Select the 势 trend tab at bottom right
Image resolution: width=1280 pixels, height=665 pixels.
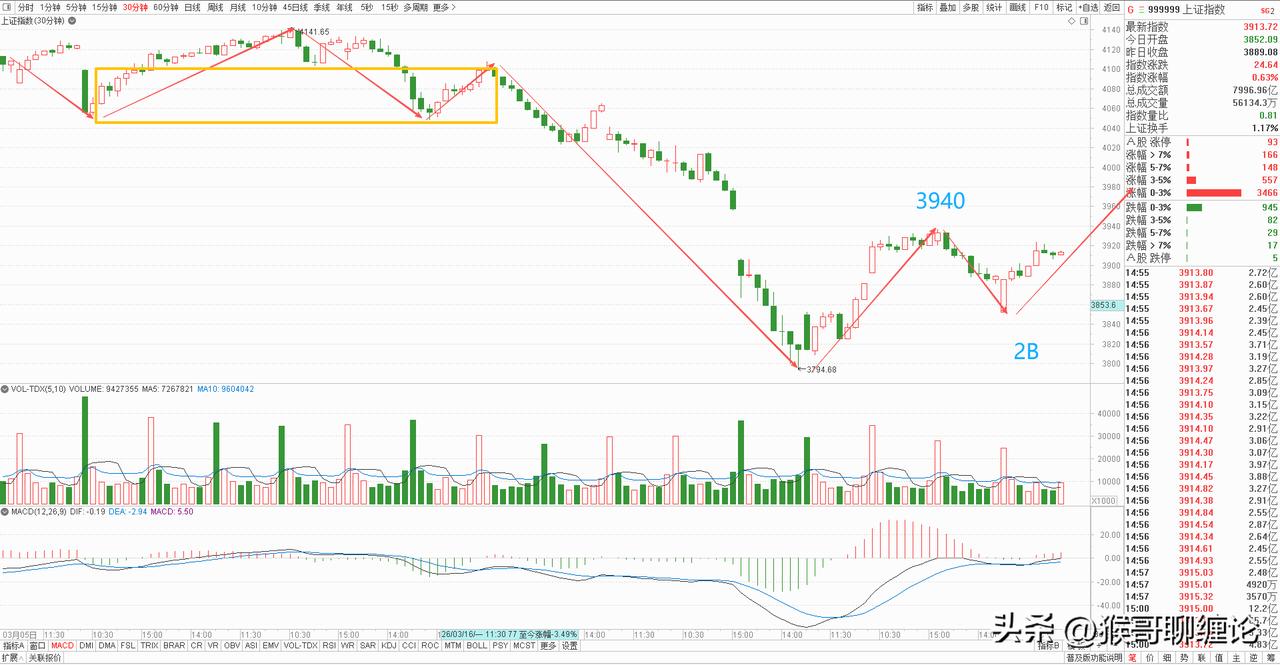coord(1184,658)
